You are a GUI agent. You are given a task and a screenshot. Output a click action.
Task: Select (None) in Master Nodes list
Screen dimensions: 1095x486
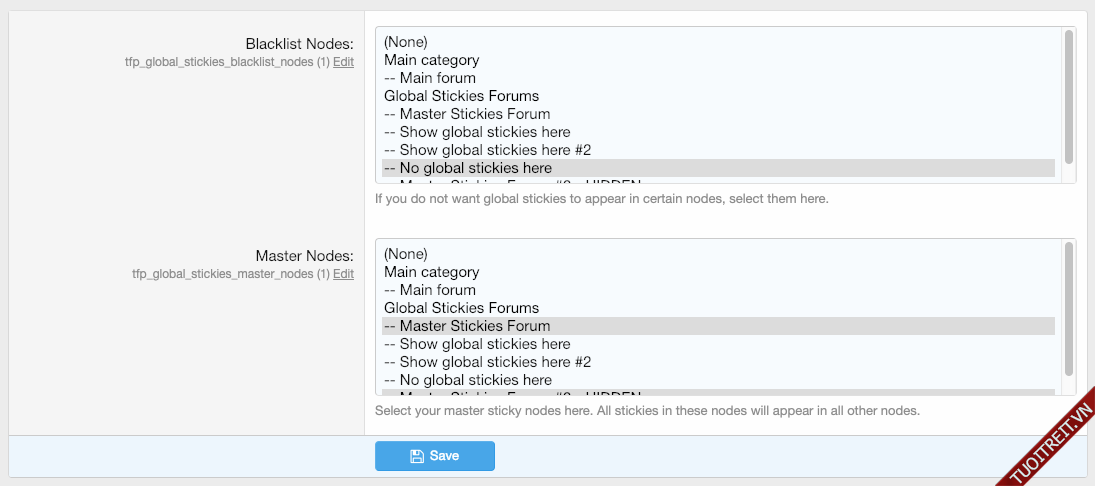tap(406, 254)
